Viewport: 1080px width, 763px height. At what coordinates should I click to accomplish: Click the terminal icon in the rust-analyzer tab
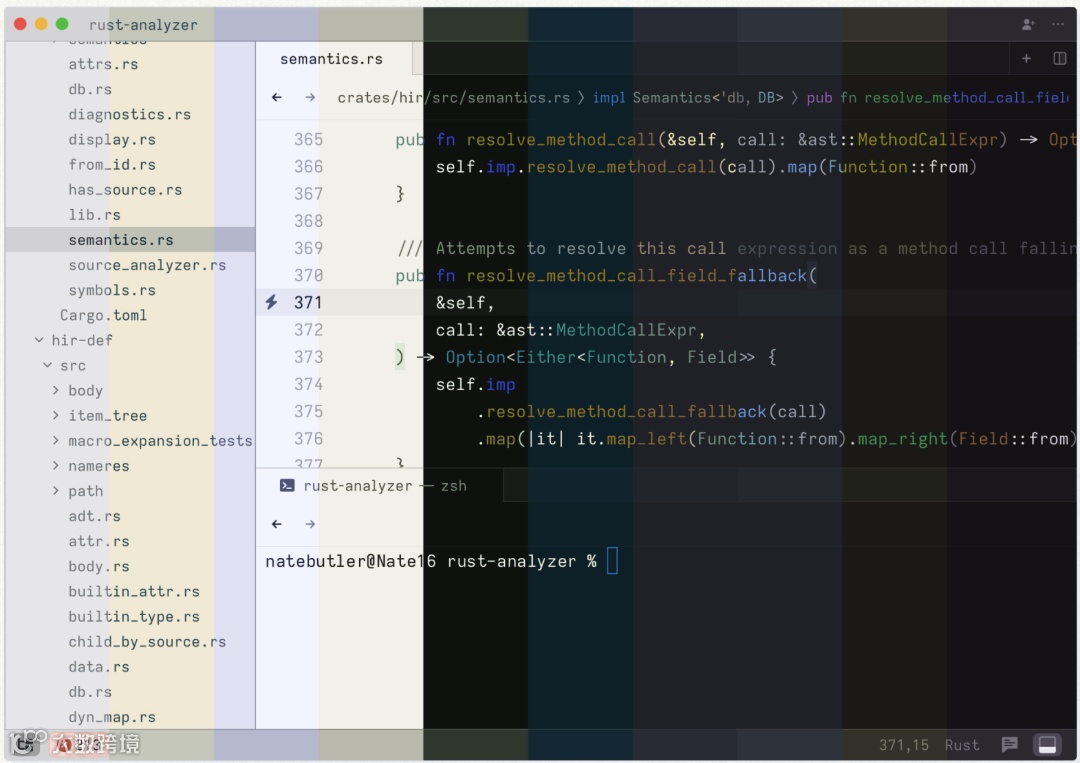click(x=287, y=485)
